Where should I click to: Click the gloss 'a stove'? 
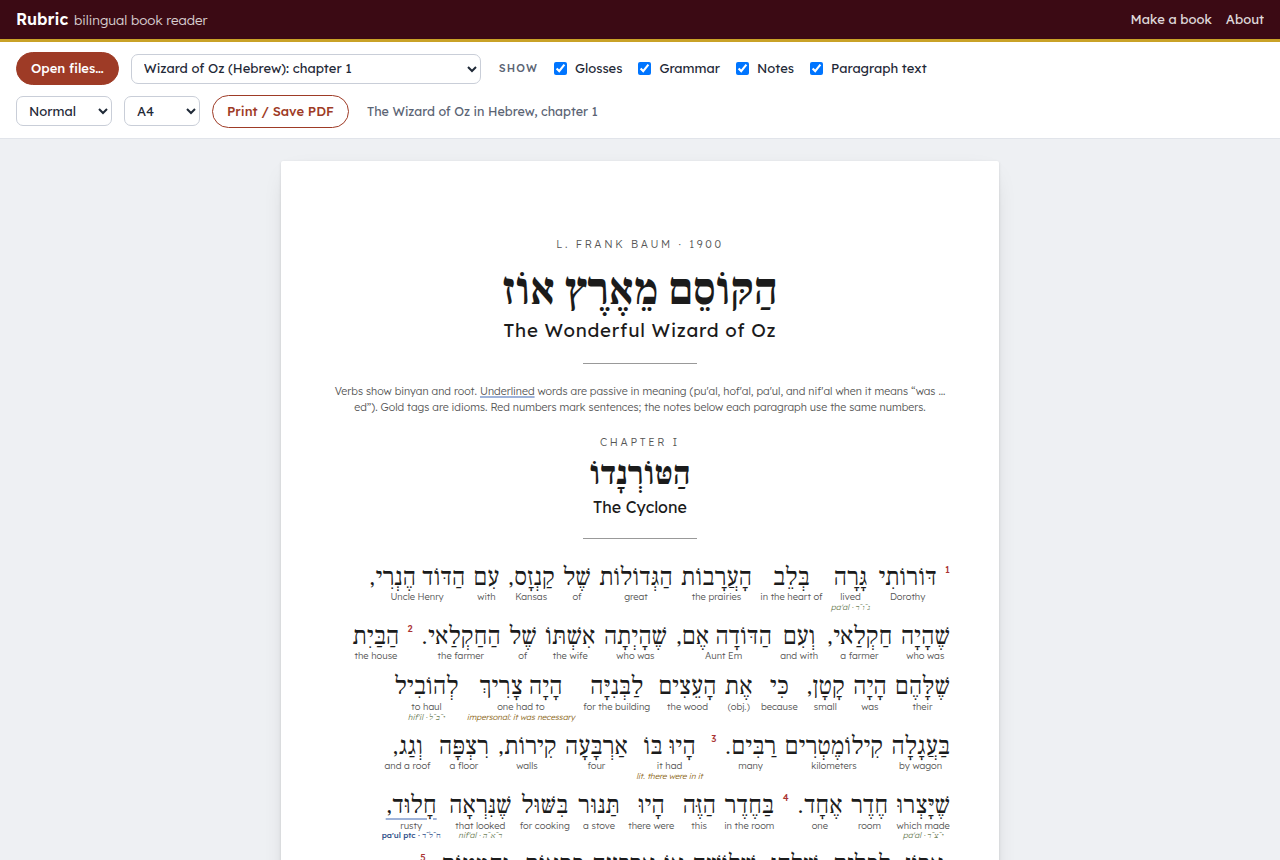(598, 826)
